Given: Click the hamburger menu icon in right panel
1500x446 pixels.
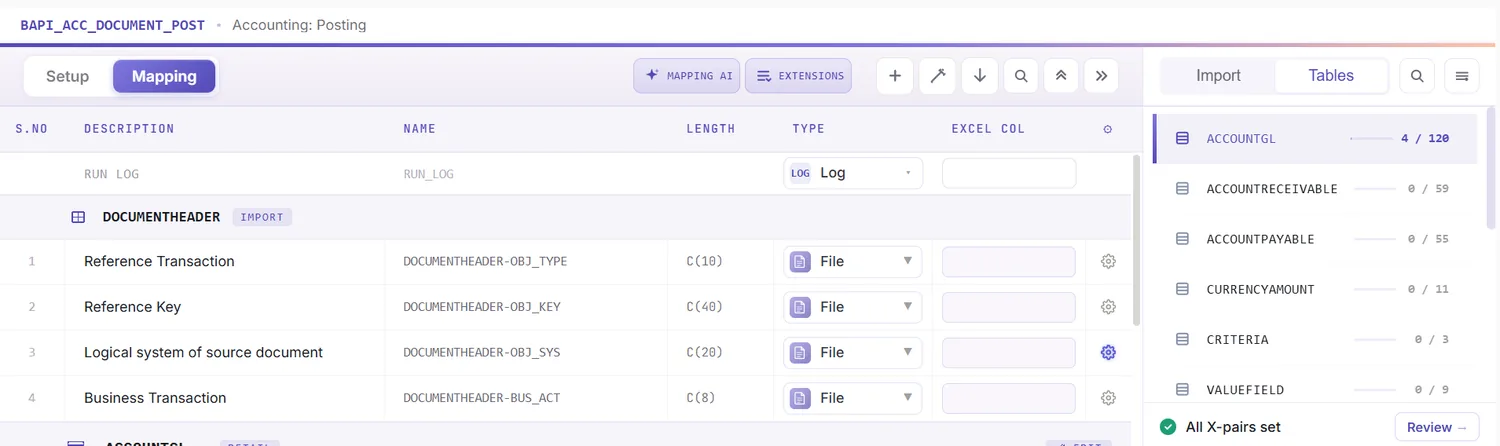Looking at the screenshot, I should point(1462,76).
